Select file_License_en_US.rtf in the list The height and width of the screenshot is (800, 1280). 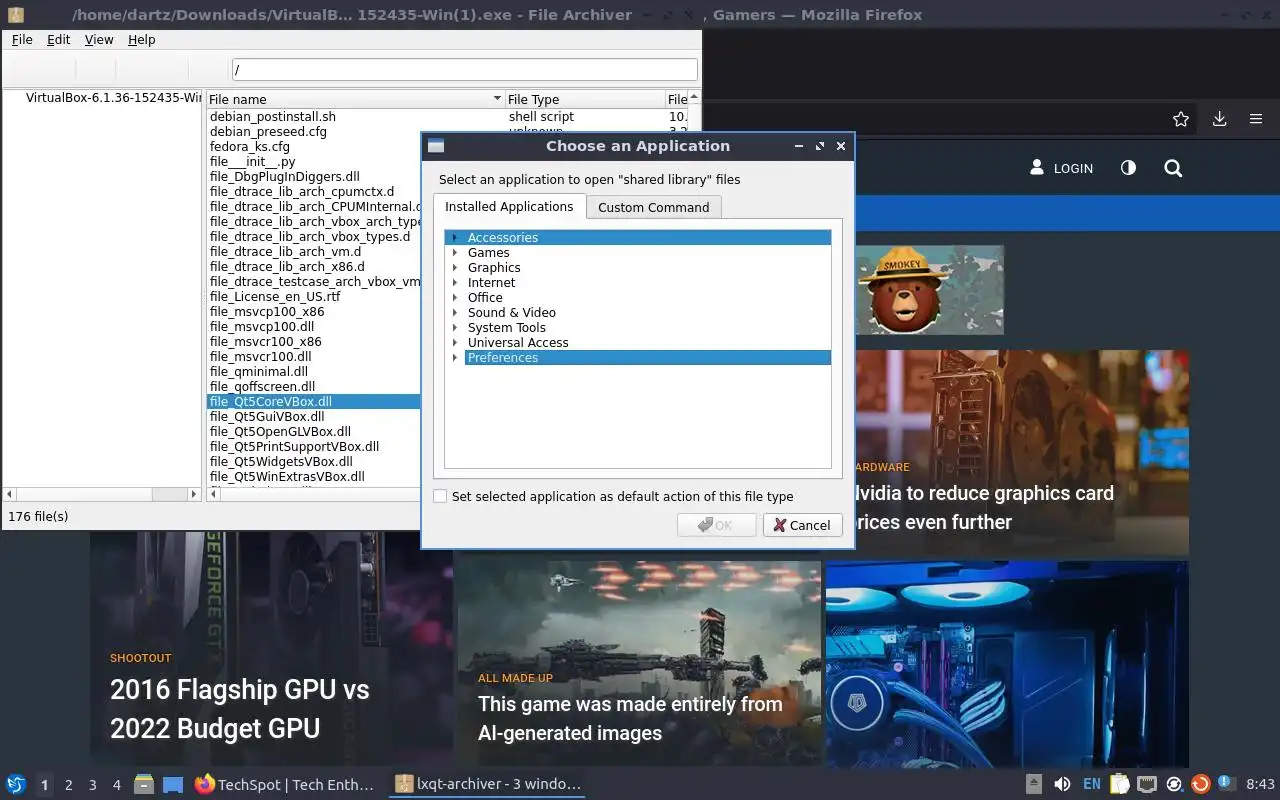tap(275, 296)
